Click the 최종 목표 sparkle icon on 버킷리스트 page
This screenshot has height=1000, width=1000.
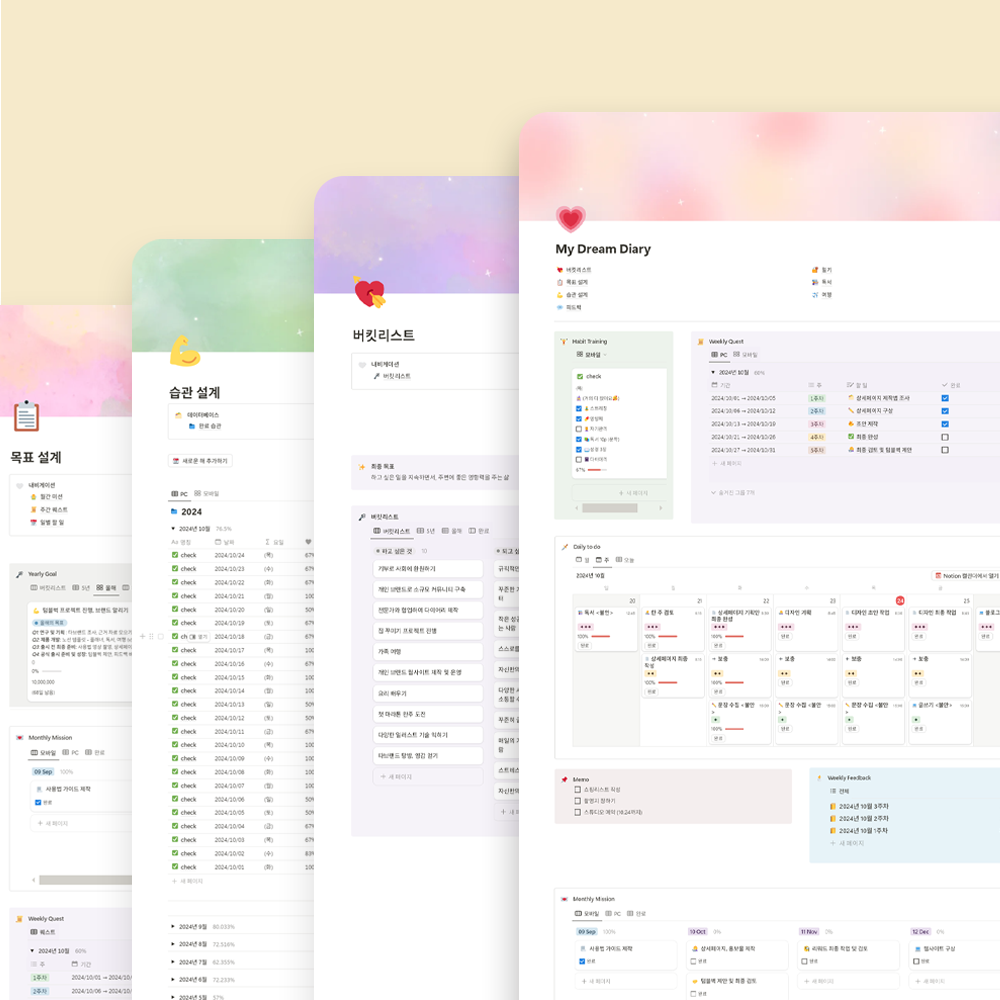coord(362,467)
